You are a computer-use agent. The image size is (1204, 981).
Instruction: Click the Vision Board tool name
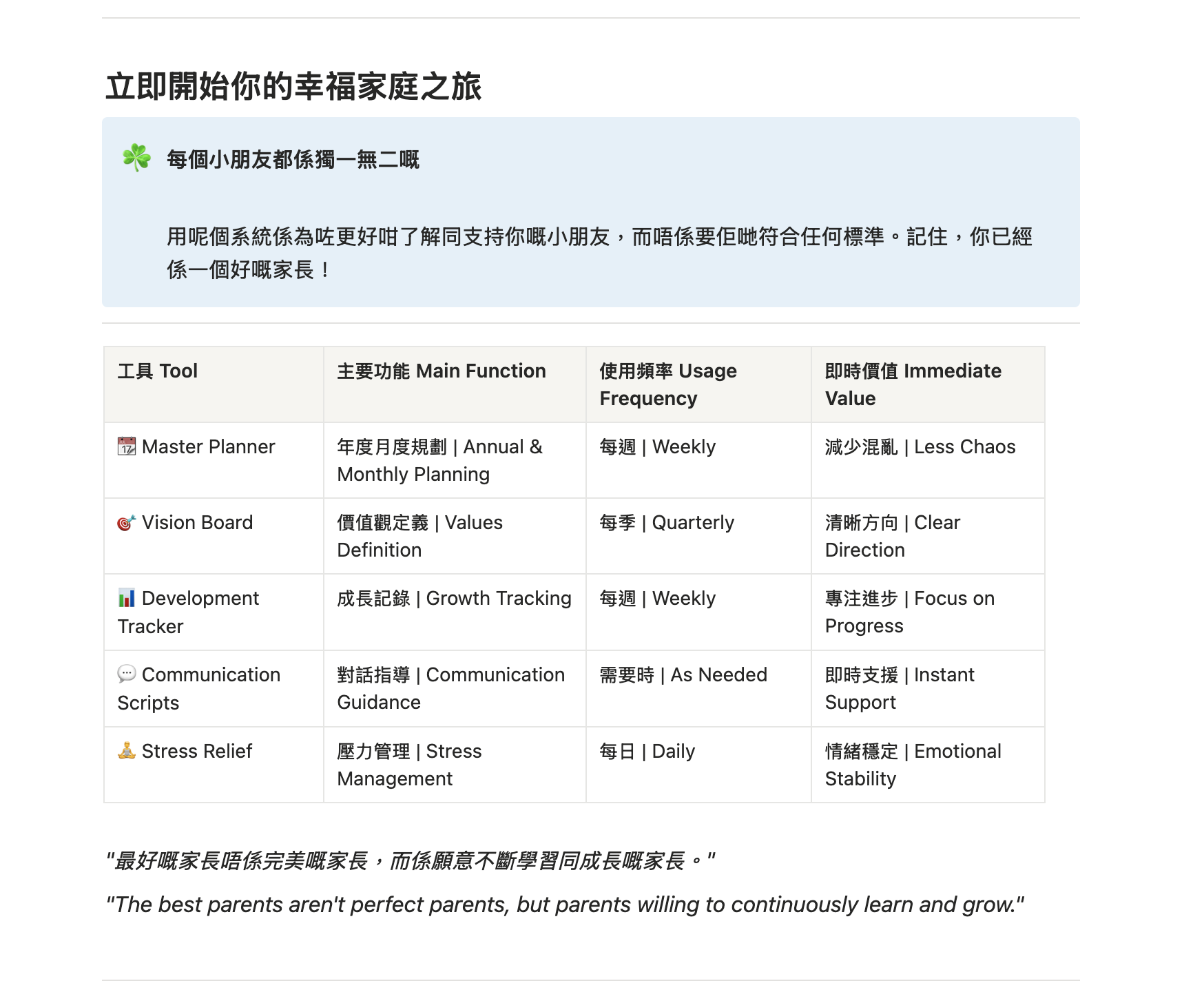click(x=197, y=522)
